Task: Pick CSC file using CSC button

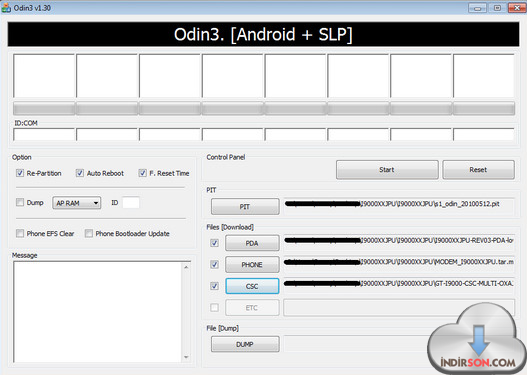Action: pyautogui.click(x=252, y=286)
